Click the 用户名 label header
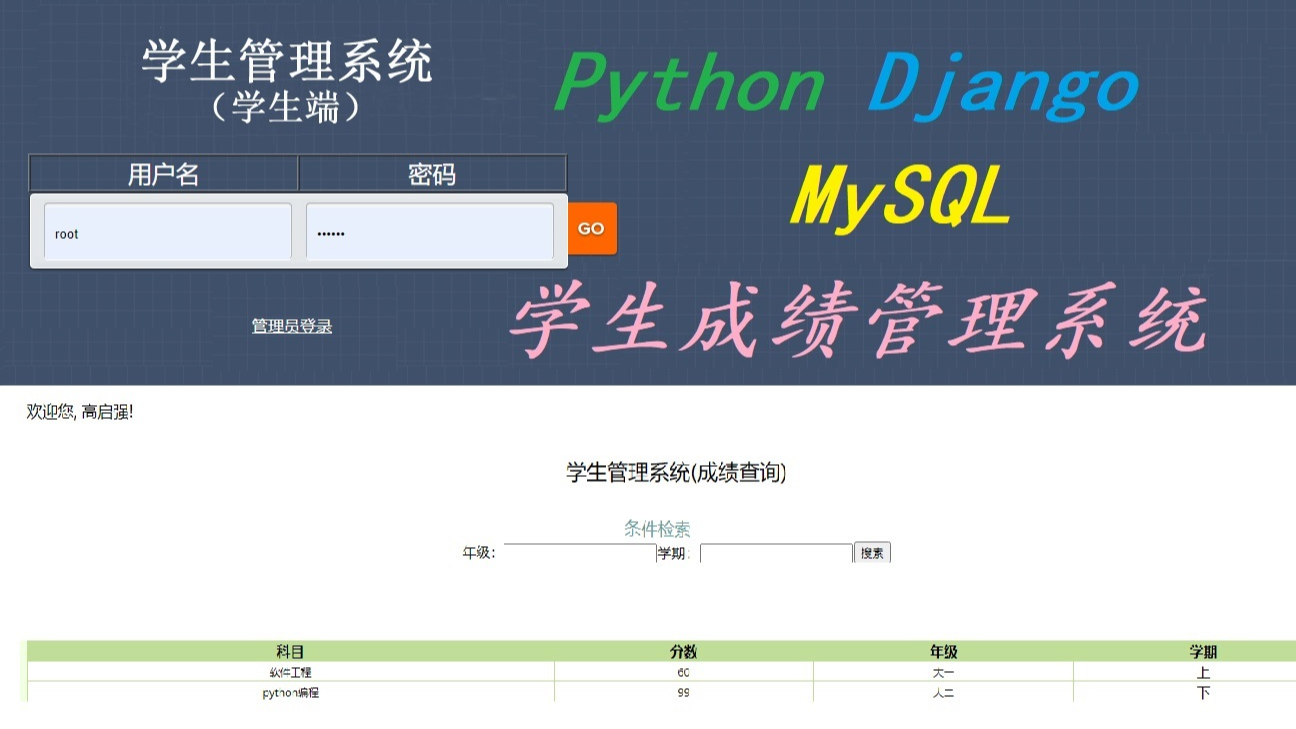The width and height of the screenshot is (1296, 729). [164, 174]
